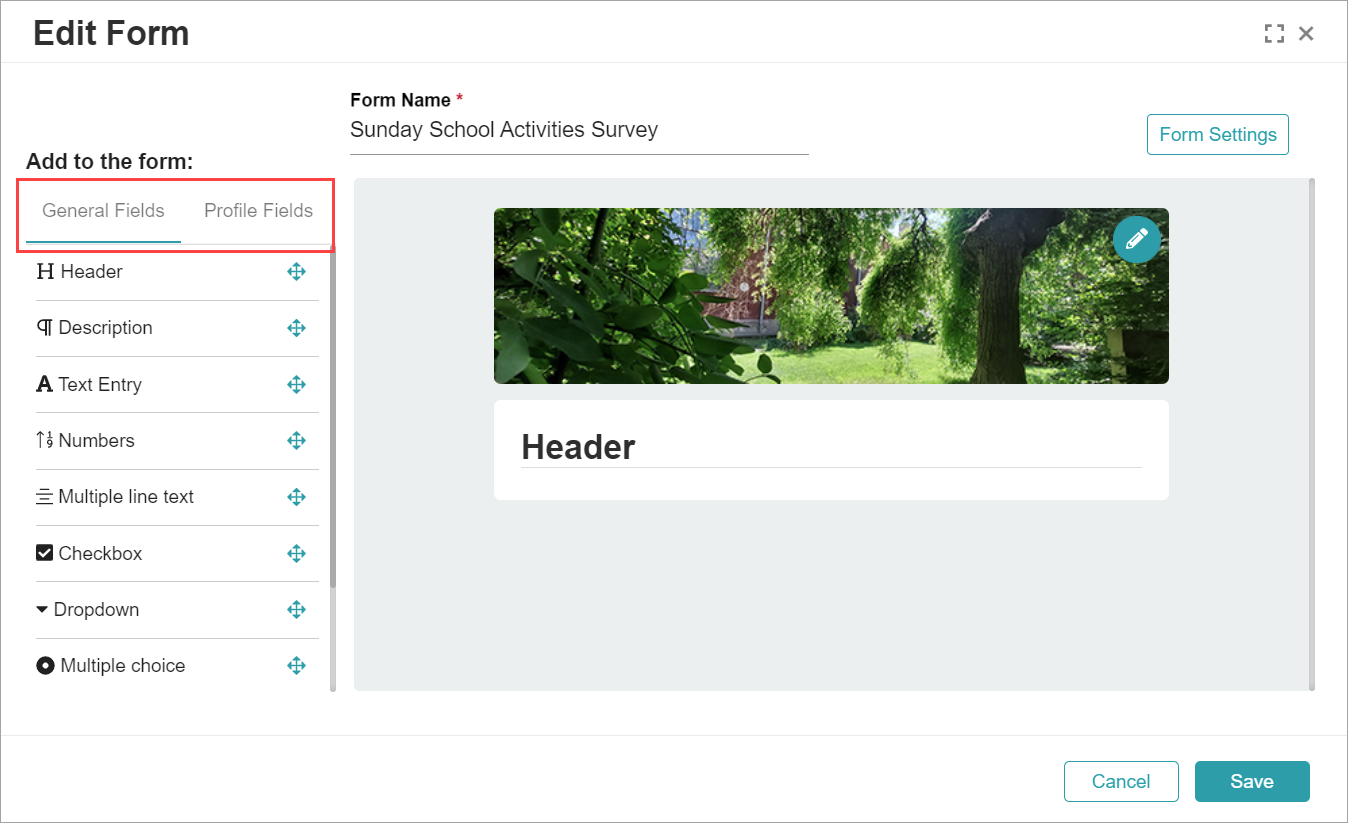
Task: Switch to Profile Fields tab
Action: (x=258, y=211)
